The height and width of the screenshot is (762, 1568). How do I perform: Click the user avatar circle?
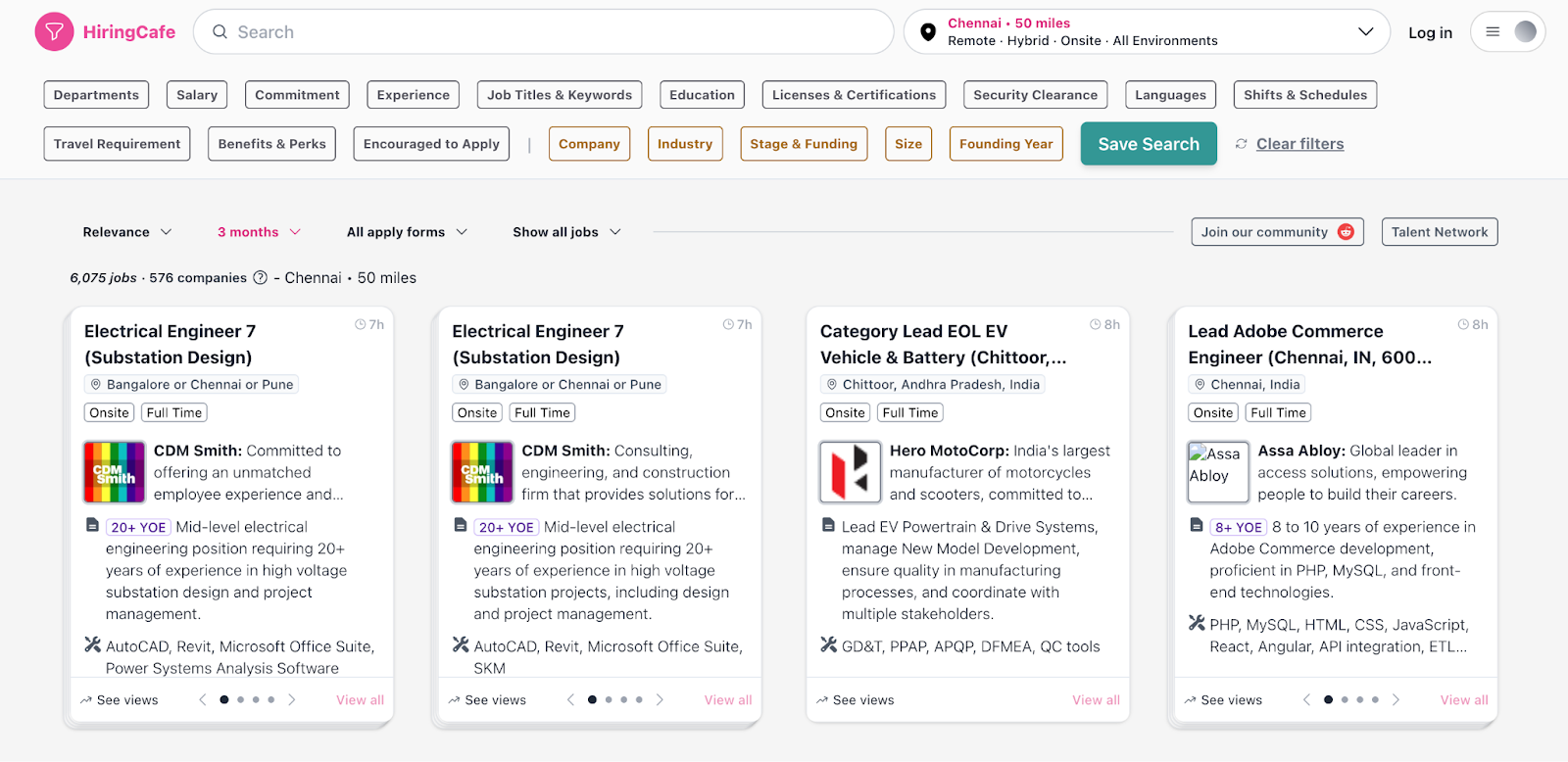click(1525, 31)
